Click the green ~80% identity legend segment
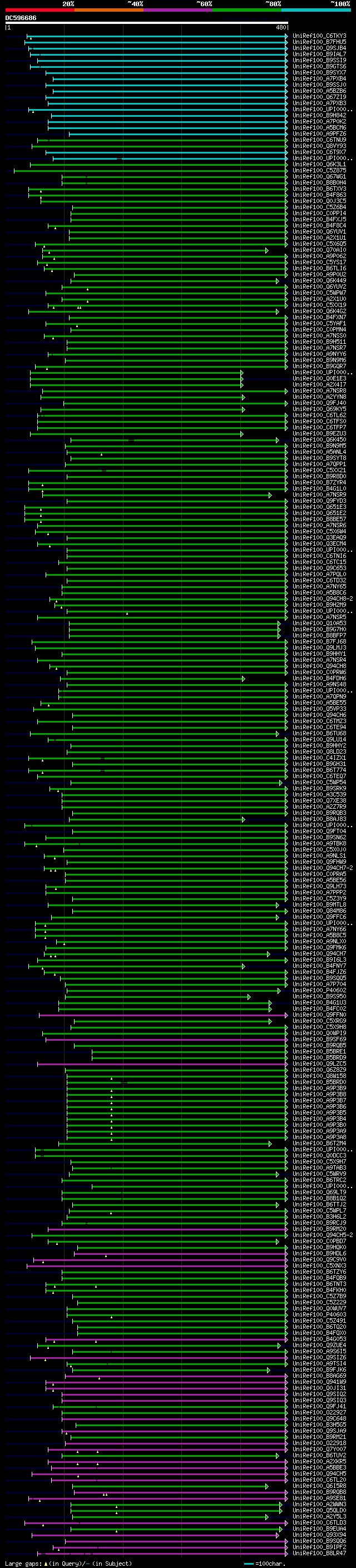This screenshot has height=1568, width=356. click(247, 10)
